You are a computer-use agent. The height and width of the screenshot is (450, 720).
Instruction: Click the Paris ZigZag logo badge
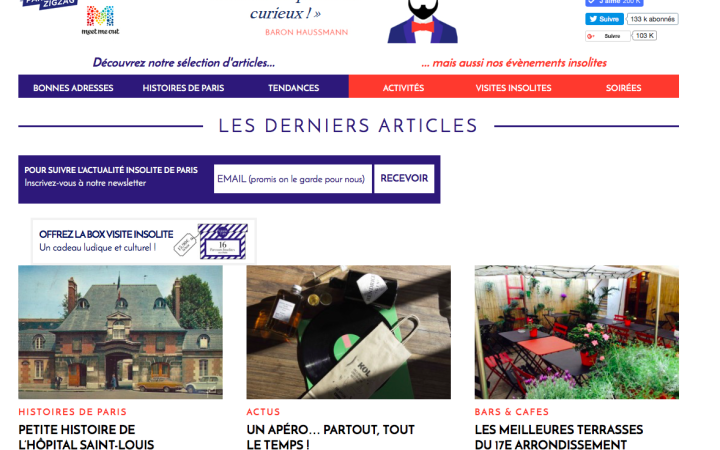pyautogui.click(x=49, y=4)
